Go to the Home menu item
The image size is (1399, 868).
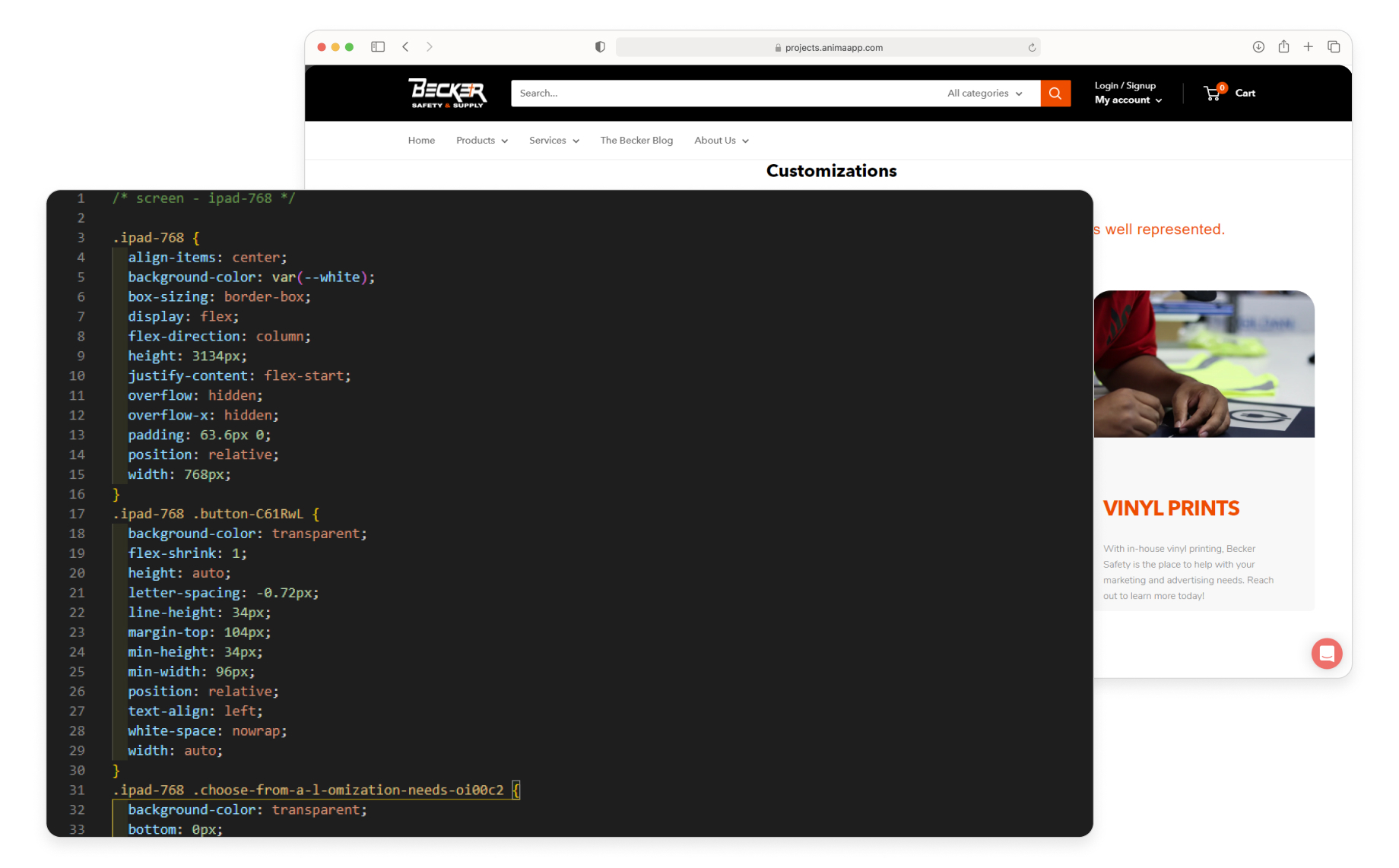[421, 141]
